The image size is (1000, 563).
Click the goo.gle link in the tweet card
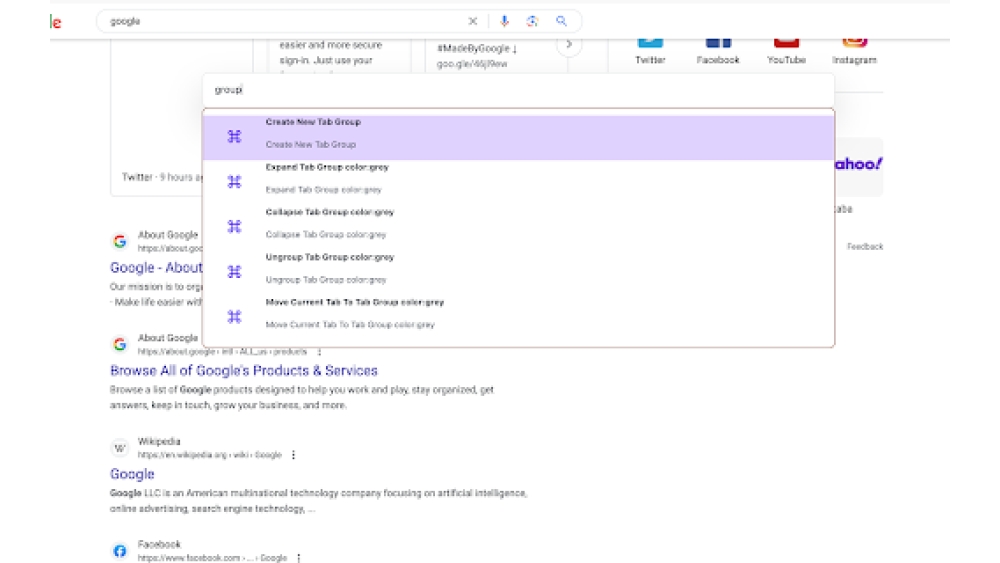472,64
